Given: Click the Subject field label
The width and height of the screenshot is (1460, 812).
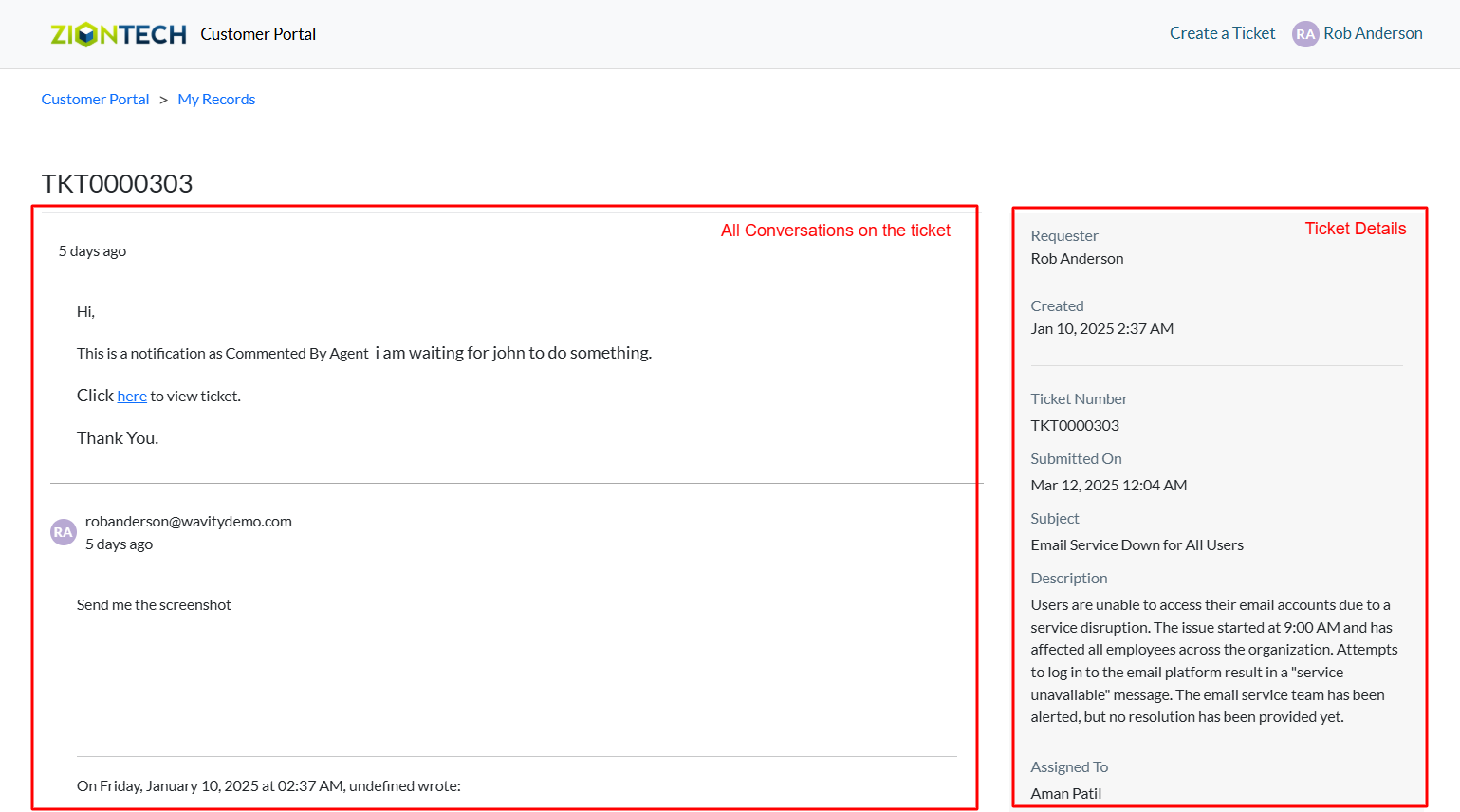Looking at the screenshot, I should [x=1055, y=518].
